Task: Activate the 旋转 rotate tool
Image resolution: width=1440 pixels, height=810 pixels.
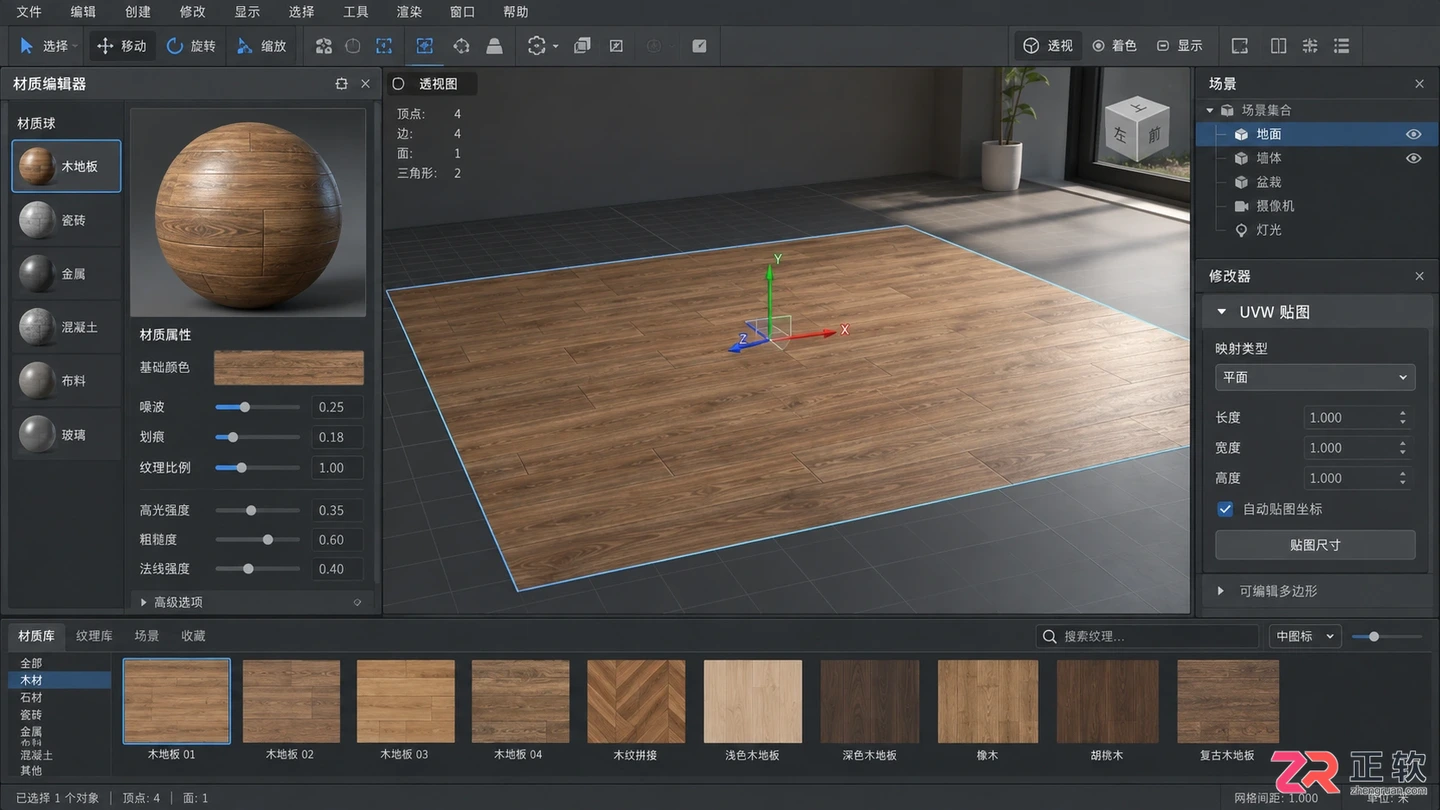Action: coord(191,46)
